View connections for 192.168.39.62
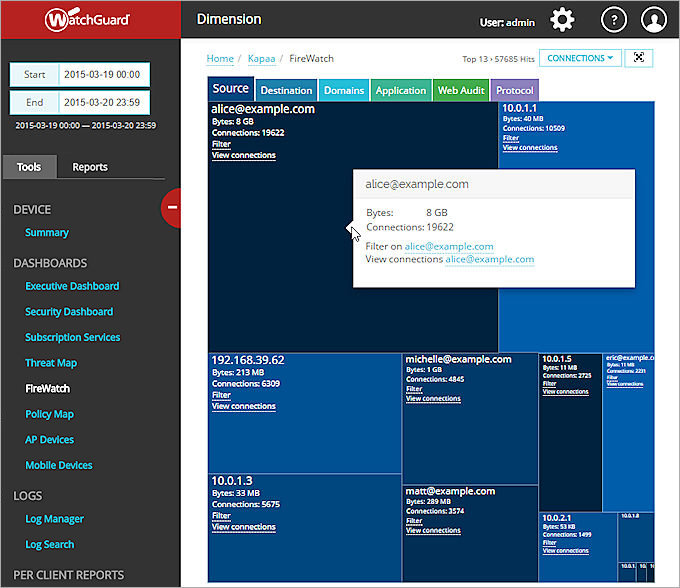Viewport: 680px width, 588px height. 244,407
